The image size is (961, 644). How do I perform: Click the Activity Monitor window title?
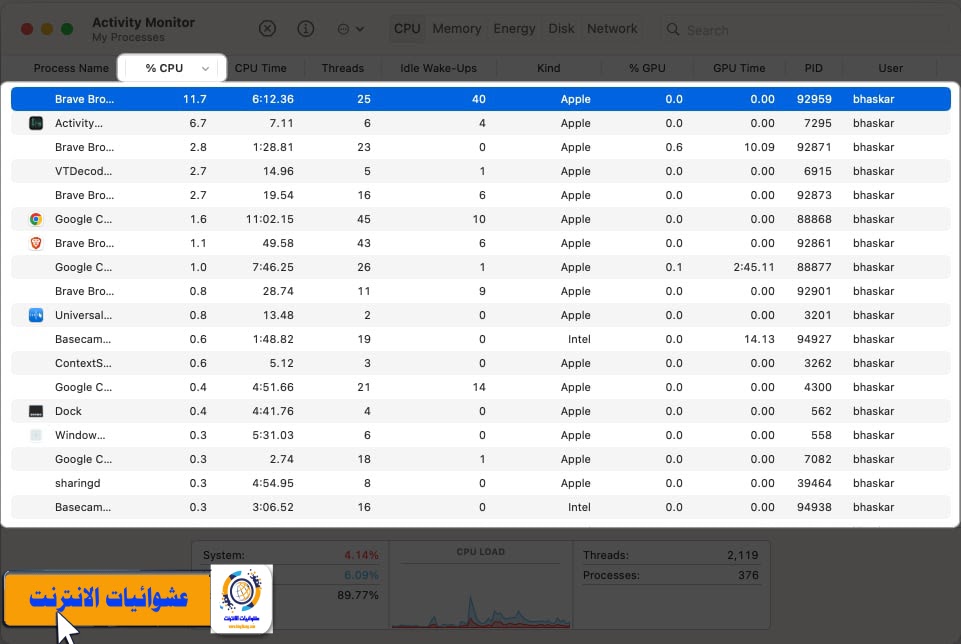click(143, 22)
